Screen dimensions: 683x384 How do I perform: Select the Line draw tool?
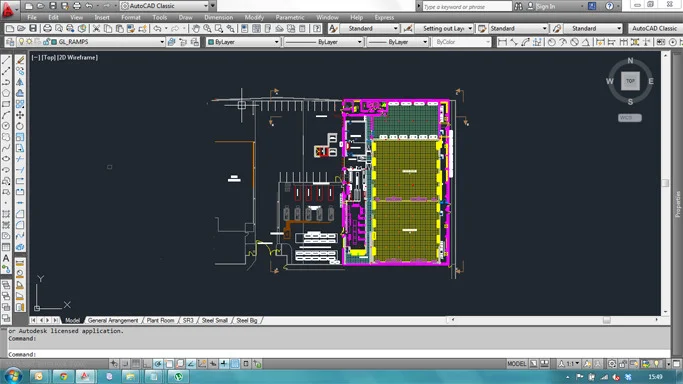point(6,60)
